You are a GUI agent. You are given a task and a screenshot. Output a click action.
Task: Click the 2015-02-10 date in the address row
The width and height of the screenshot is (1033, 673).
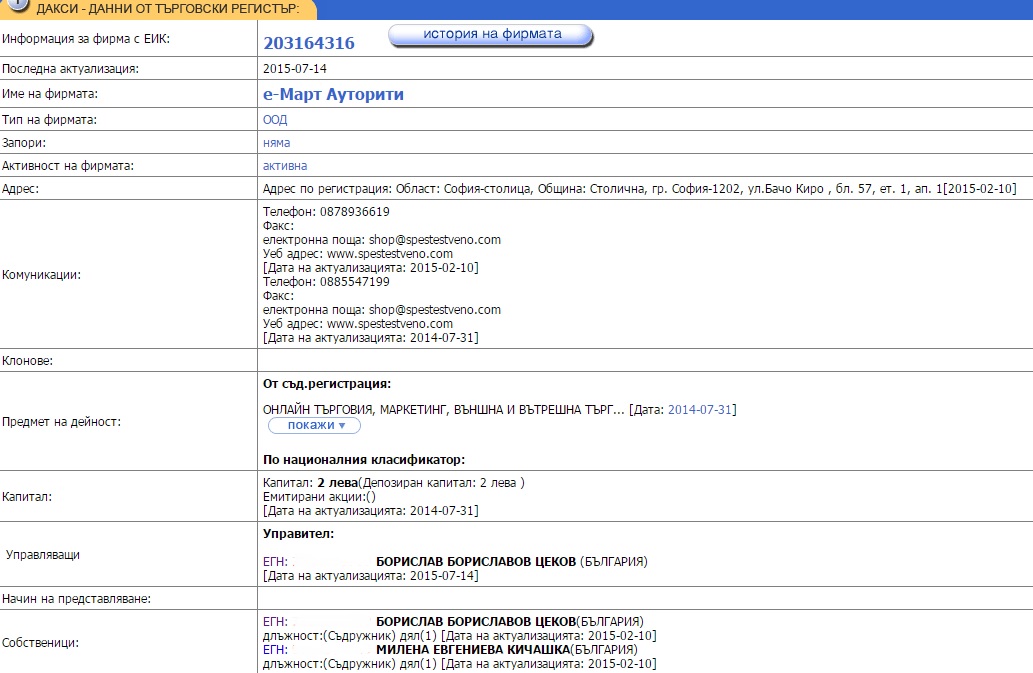[x=980, y=188]
